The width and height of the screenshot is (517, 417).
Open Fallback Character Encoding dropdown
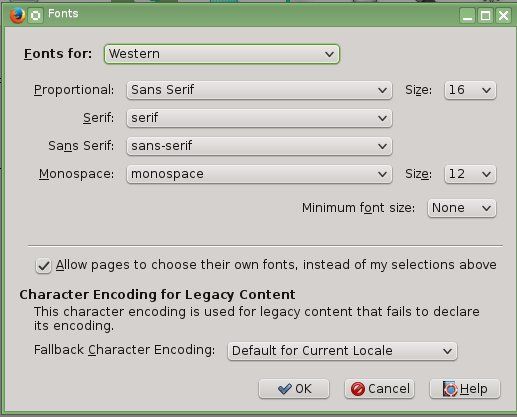click(x=342, y=351)
